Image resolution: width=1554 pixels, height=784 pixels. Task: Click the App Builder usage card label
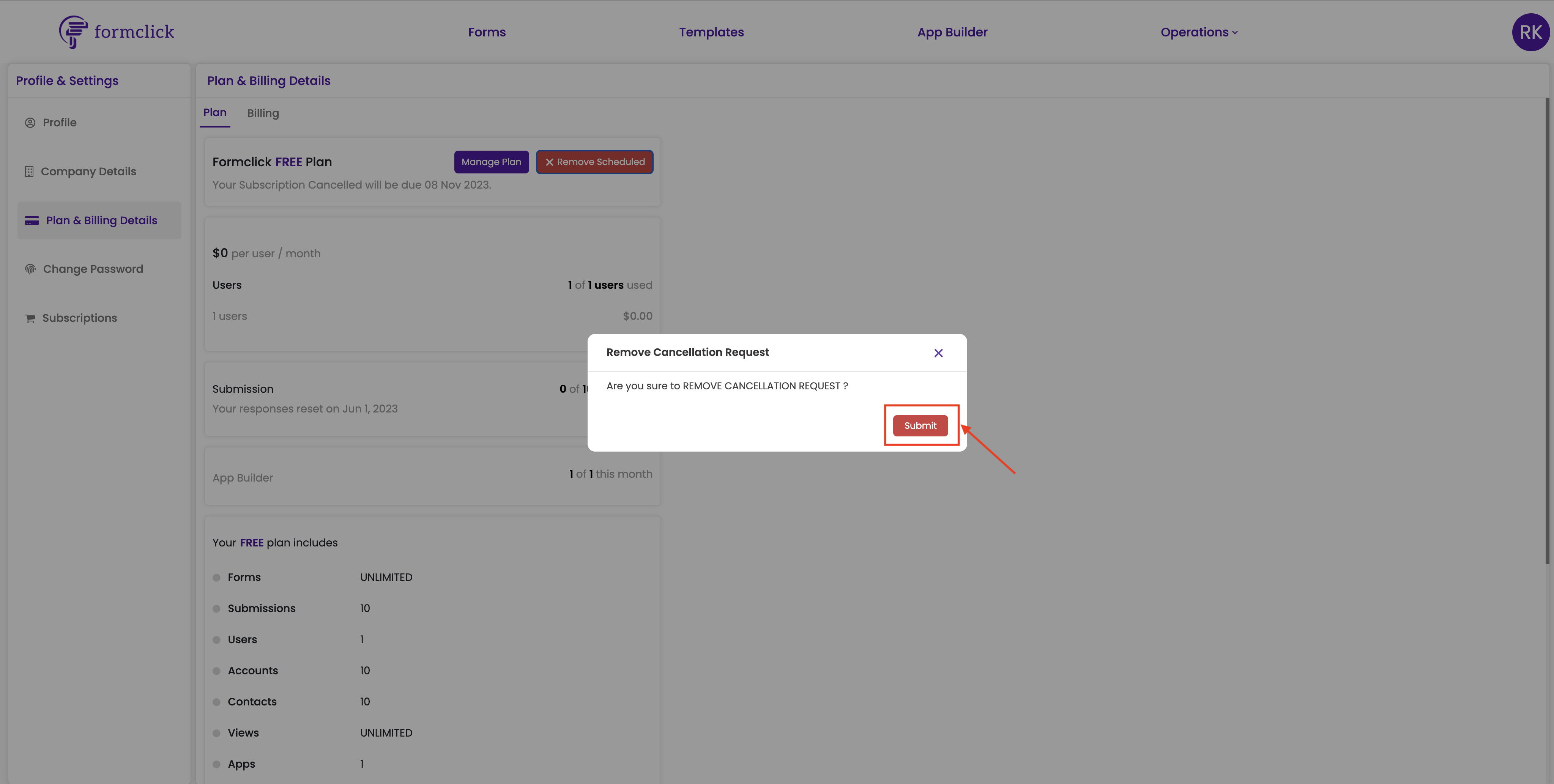(243, 478)
